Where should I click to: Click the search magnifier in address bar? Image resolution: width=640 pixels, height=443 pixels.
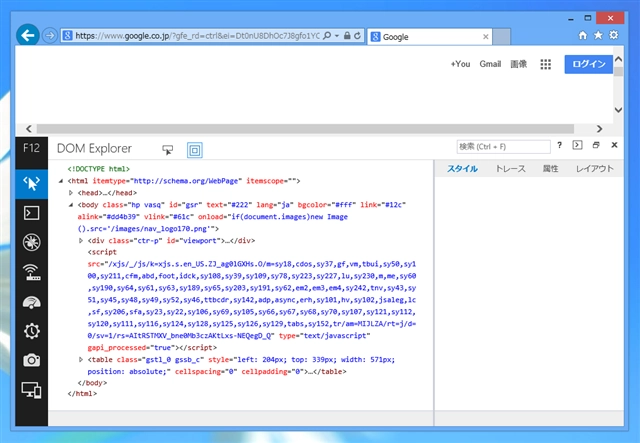coord(327,36)
